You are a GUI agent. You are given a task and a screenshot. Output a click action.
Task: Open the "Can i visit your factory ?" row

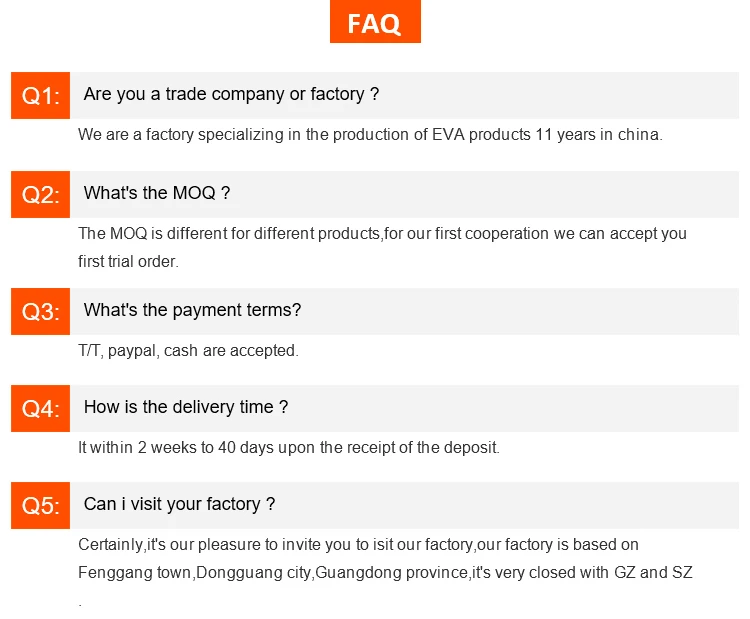coord(179,504)
